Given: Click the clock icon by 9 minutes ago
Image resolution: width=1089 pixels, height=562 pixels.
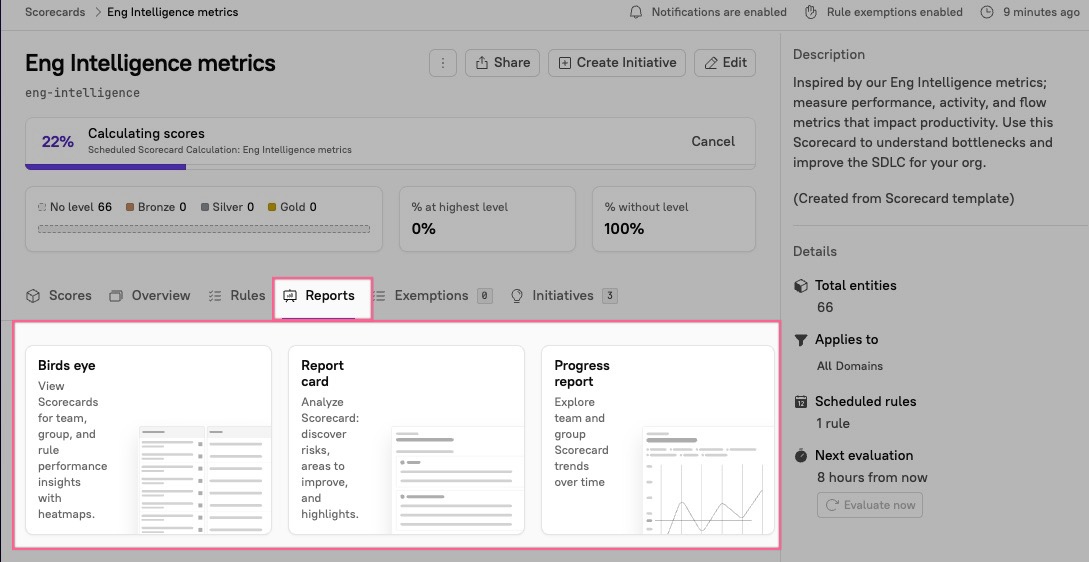Looking at the screenshot, I should (987, 12).
